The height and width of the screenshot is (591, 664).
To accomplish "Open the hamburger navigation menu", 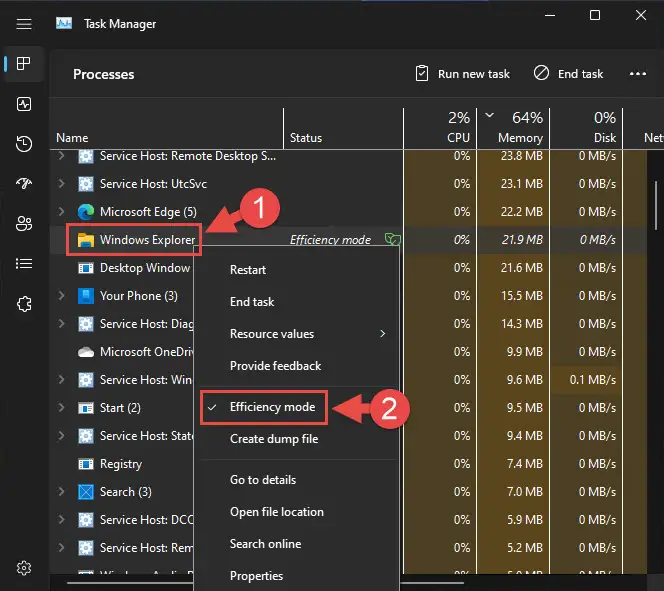I will tap(24, 24).
